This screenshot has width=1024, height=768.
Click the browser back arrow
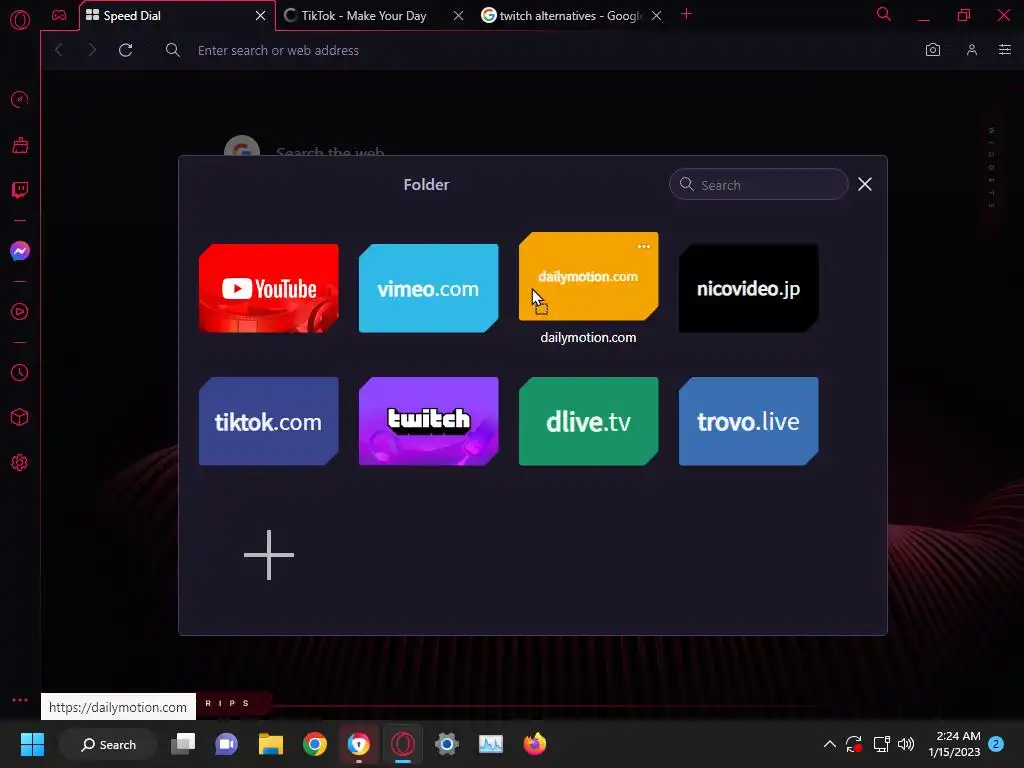59,50
